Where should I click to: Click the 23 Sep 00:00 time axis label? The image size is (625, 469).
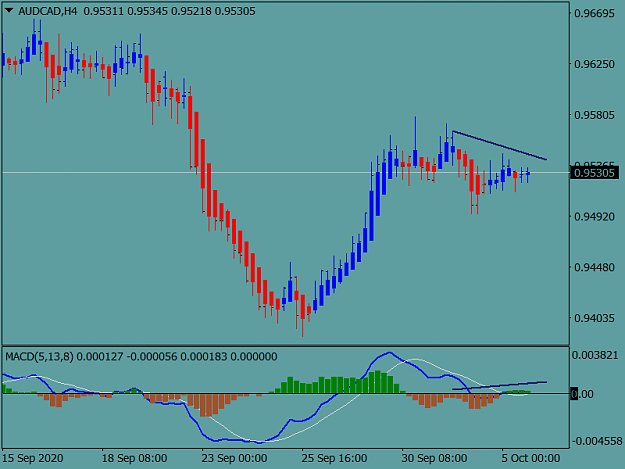[x=234, y=458]
